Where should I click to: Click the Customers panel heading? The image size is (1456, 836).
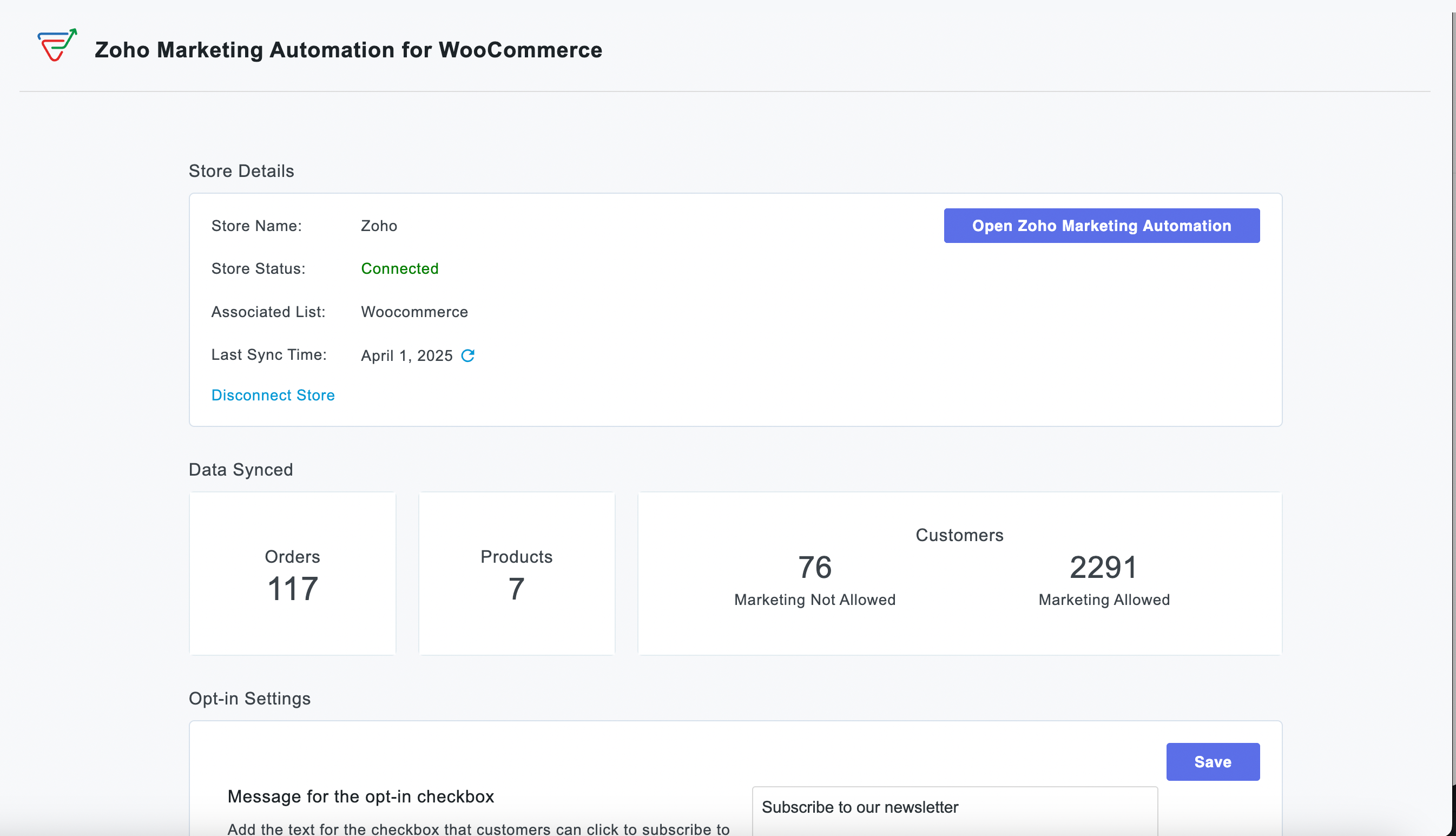tap(959, 535)
